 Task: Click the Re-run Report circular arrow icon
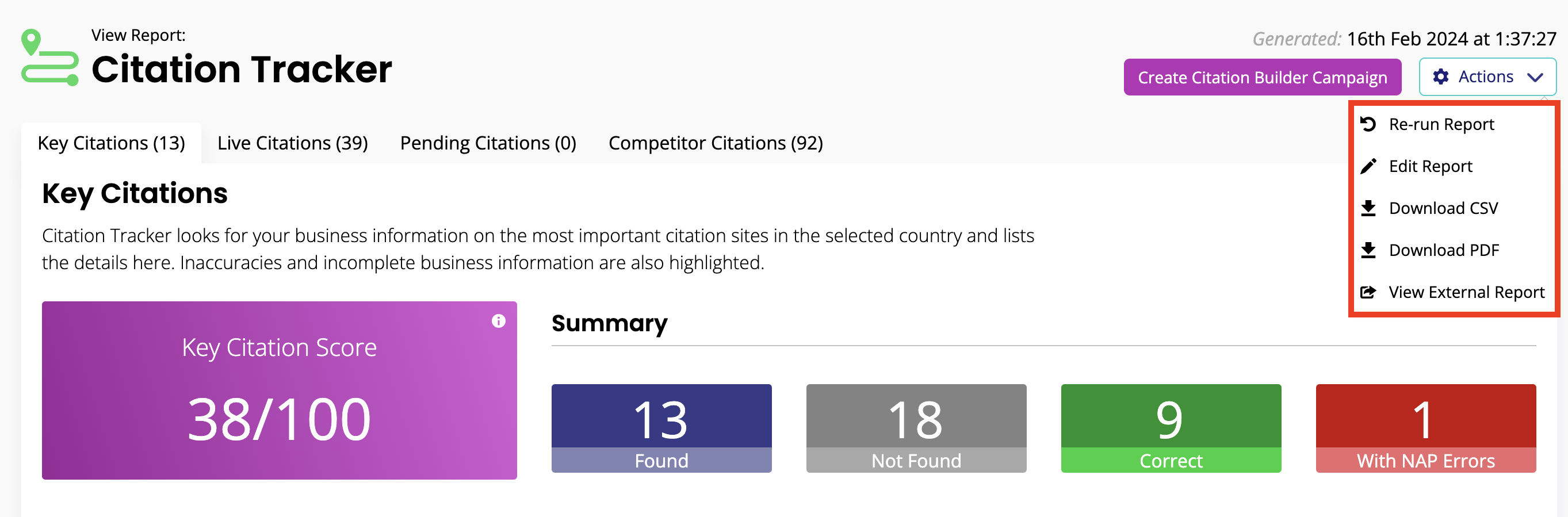click(x=1368, y=124)
